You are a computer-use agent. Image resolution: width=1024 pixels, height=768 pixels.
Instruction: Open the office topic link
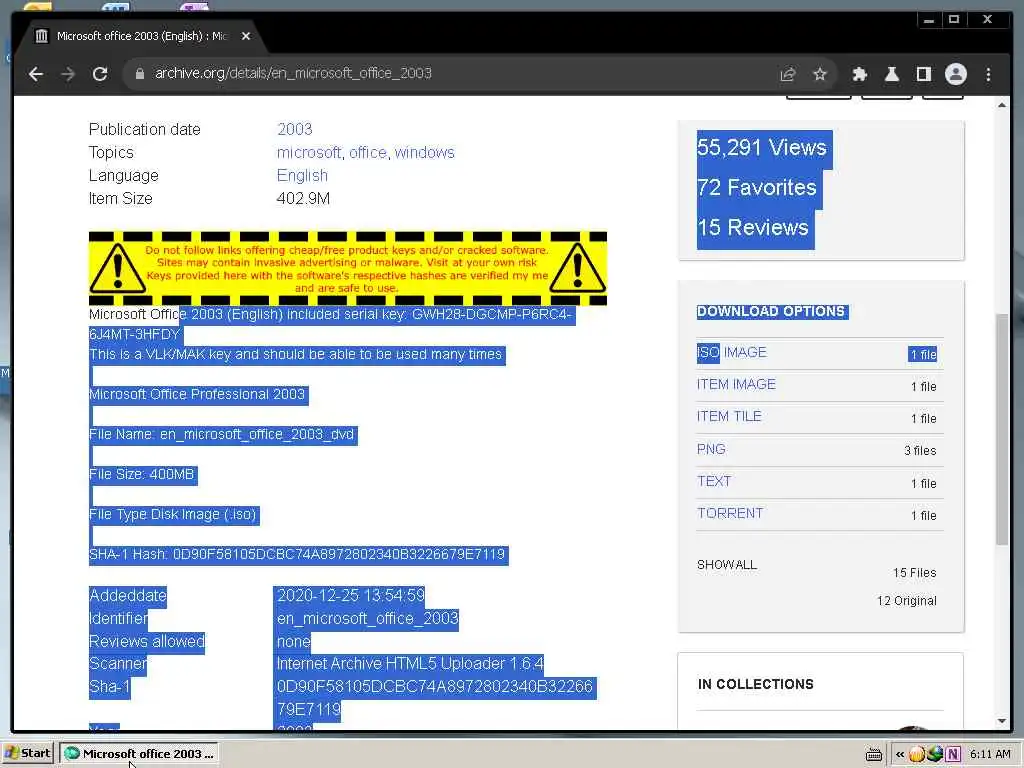(368, 153)
